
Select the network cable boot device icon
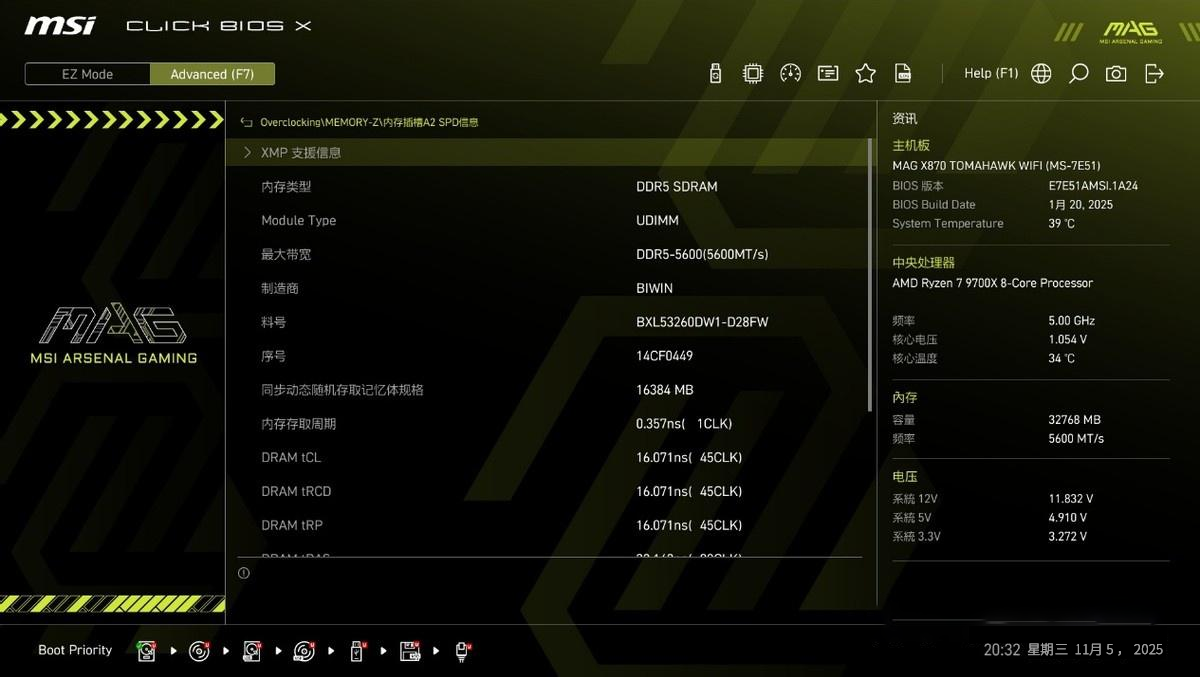462,651
